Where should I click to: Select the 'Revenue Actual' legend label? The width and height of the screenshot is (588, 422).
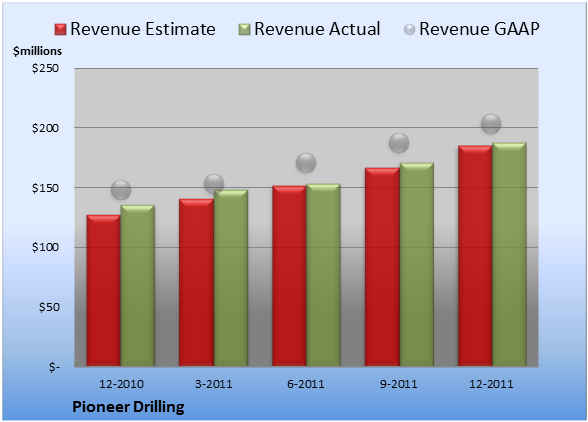coord(317,29)
